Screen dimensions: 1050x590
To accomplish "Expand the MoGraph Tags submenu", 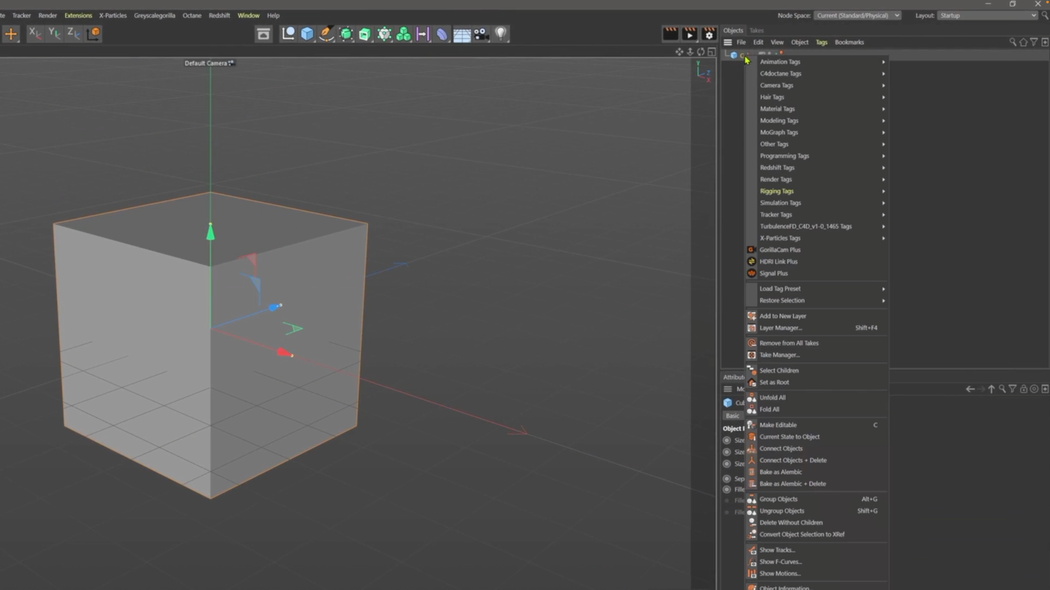I will pos(790,132).
